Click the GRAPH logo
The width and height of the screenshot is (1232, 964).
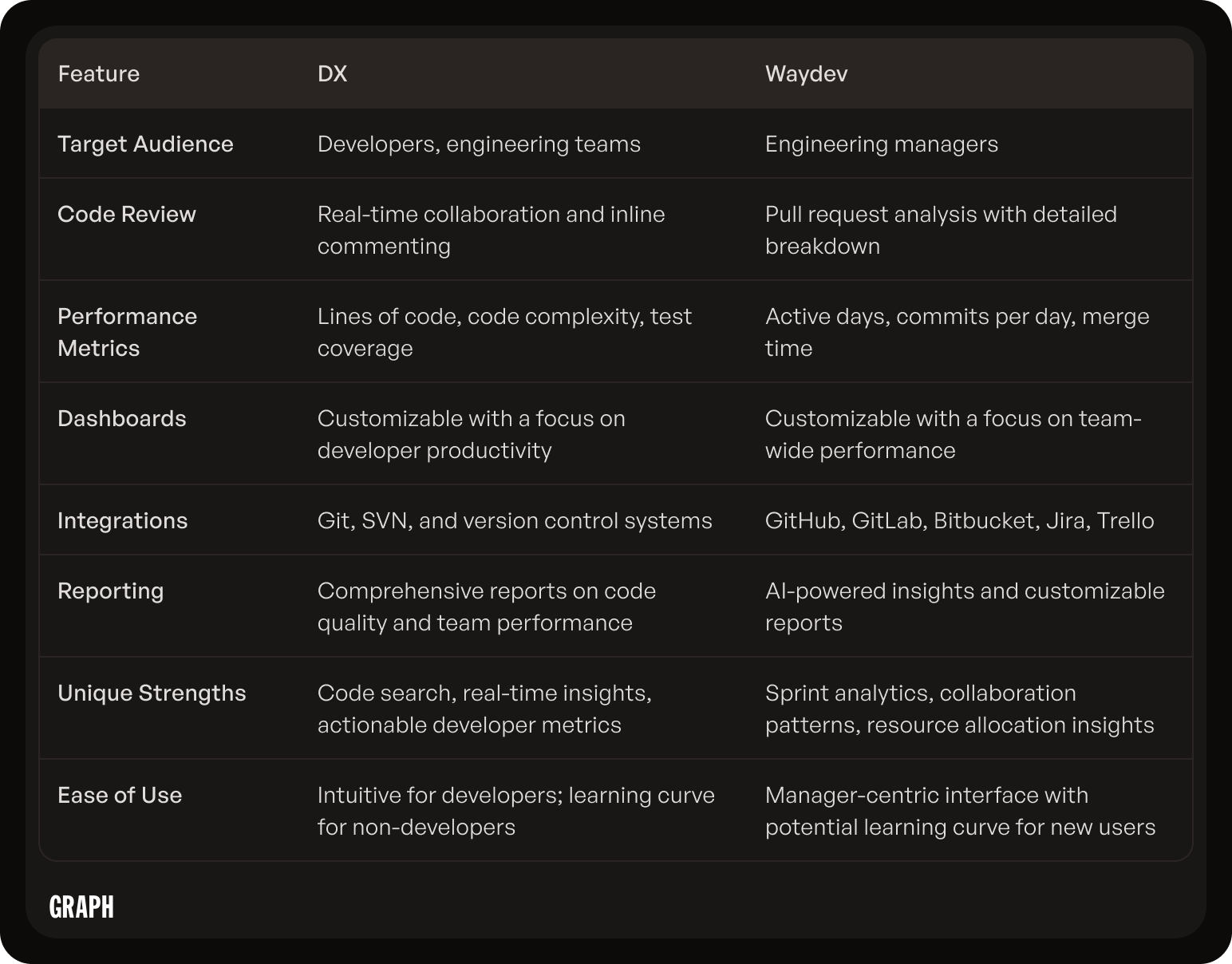[x=81, y=907]
